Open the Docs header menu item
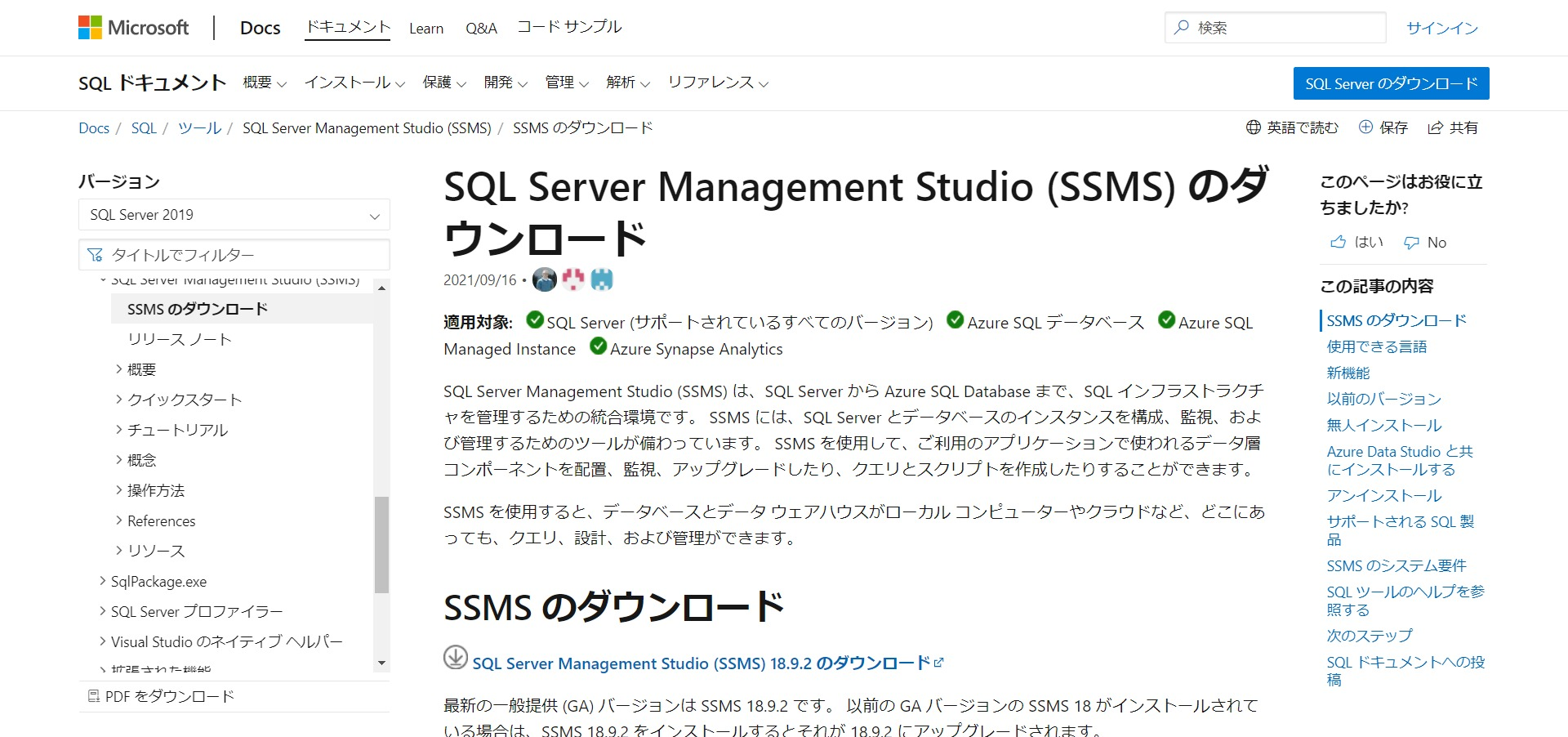Image resolution: width=1568 pixels, height=737 pixels. point(260,28)
